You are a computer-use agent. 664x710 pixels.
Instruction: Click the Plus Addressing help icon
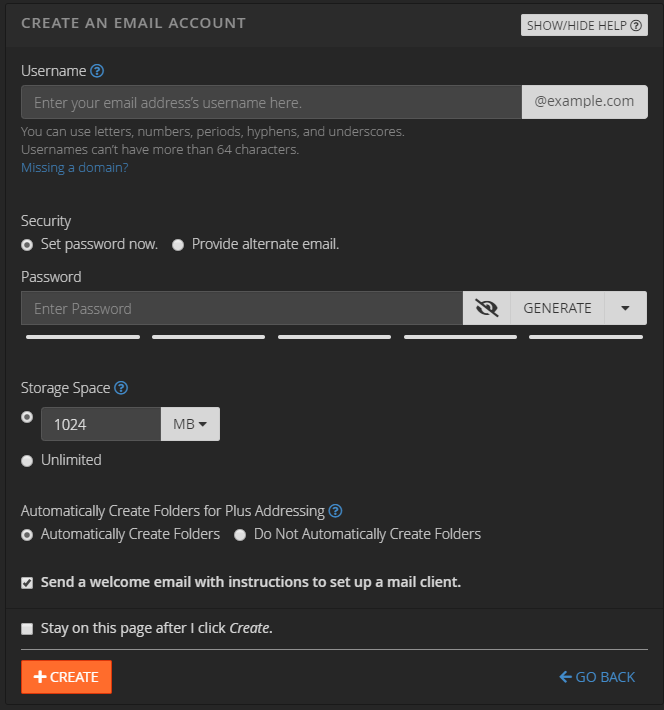335,511
